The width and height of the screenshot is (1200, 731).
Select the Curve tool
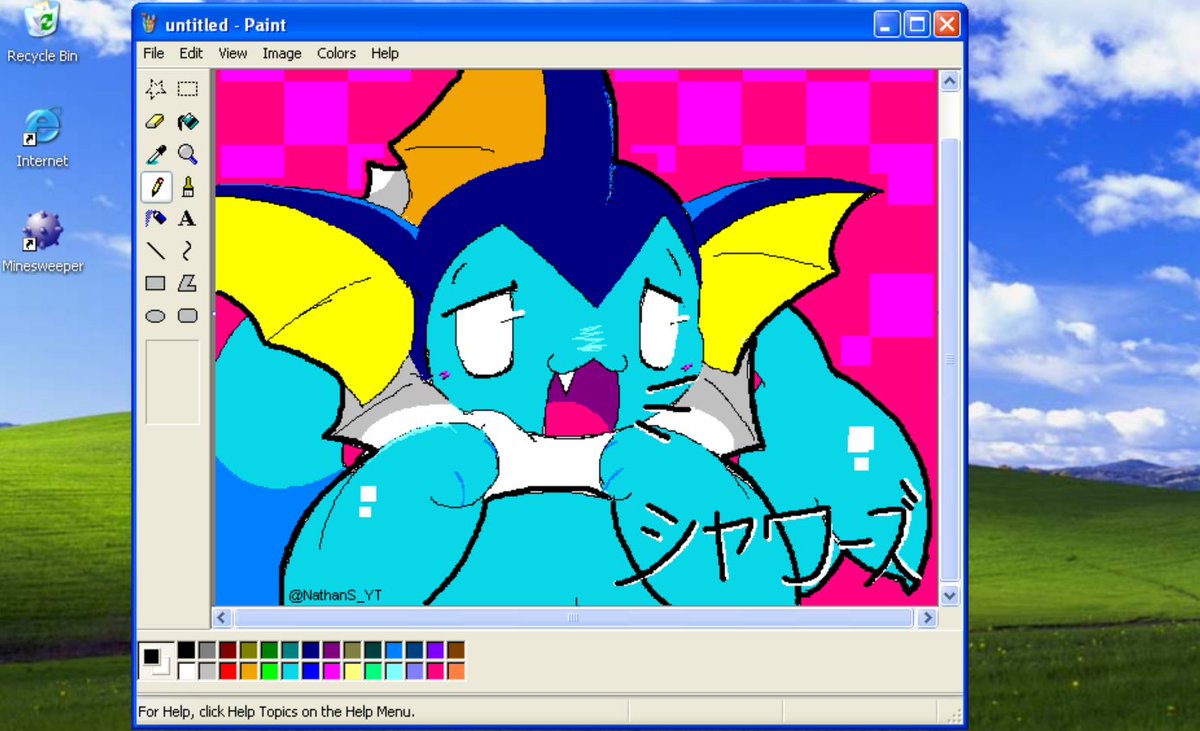(187, 250)
